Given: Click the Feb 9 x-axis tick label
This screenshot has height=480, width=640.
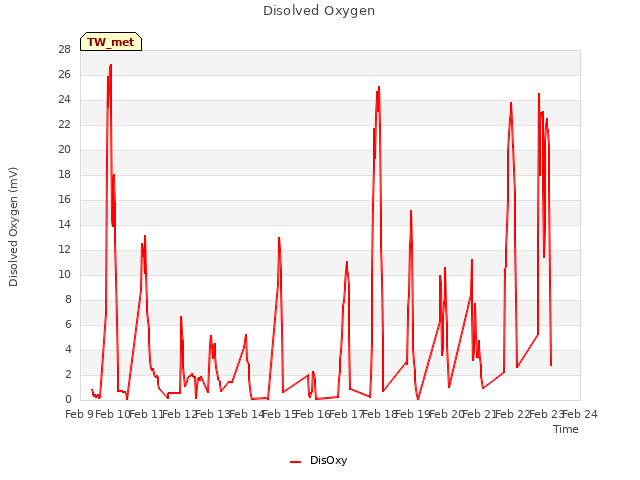Looking at the screenshot, I should pos(79,414).
